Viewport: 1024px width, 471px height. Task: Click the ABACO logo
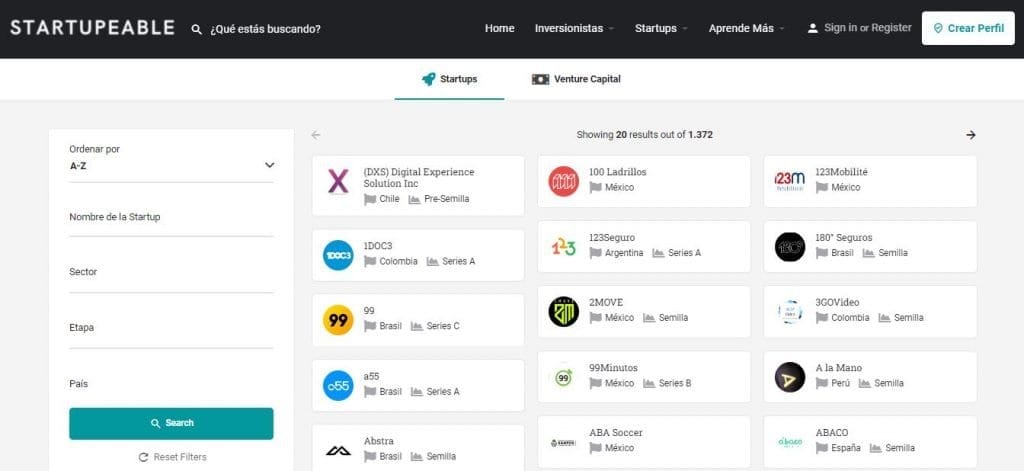(x=790, y=442)
